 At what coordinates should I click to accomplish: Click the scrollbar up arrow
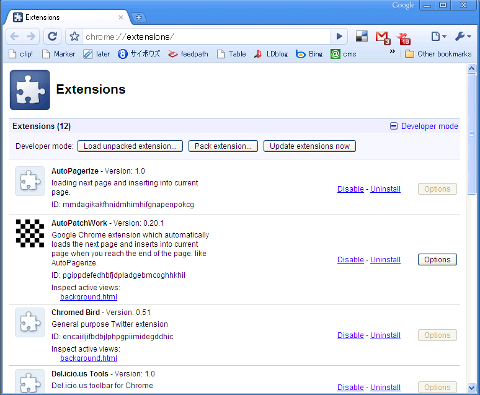click(472, 69)
